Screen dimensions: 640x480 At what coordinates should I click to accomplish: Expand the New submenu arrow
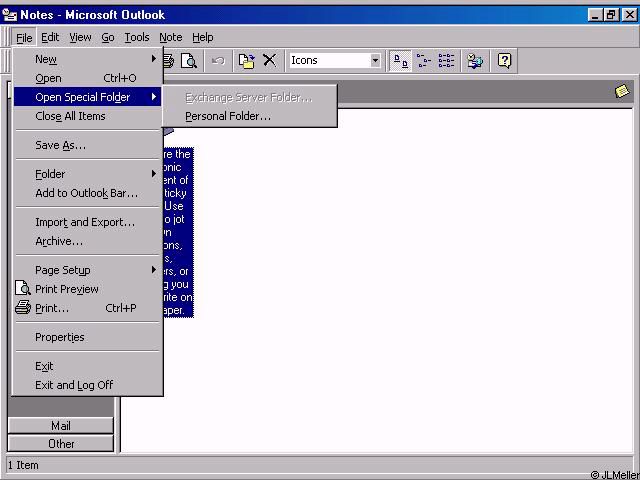coord(153,59)
